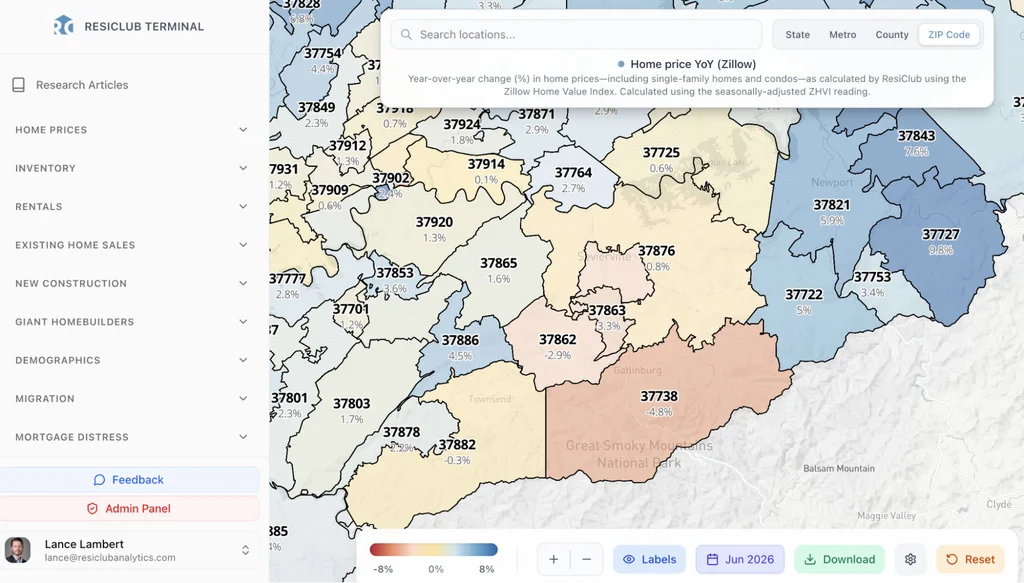Select ZIP 37821 map label
Image resolution: width=1024 pixels, height=583 pixels.
click(x=831, y=205)
